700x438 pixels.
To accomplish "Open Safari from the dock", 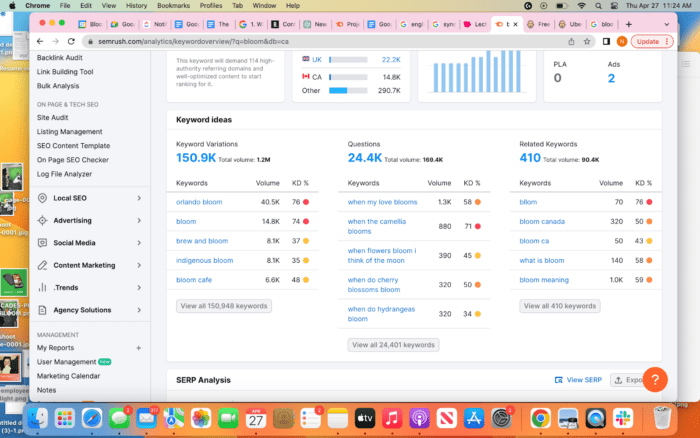I will (x=92, y=419).
